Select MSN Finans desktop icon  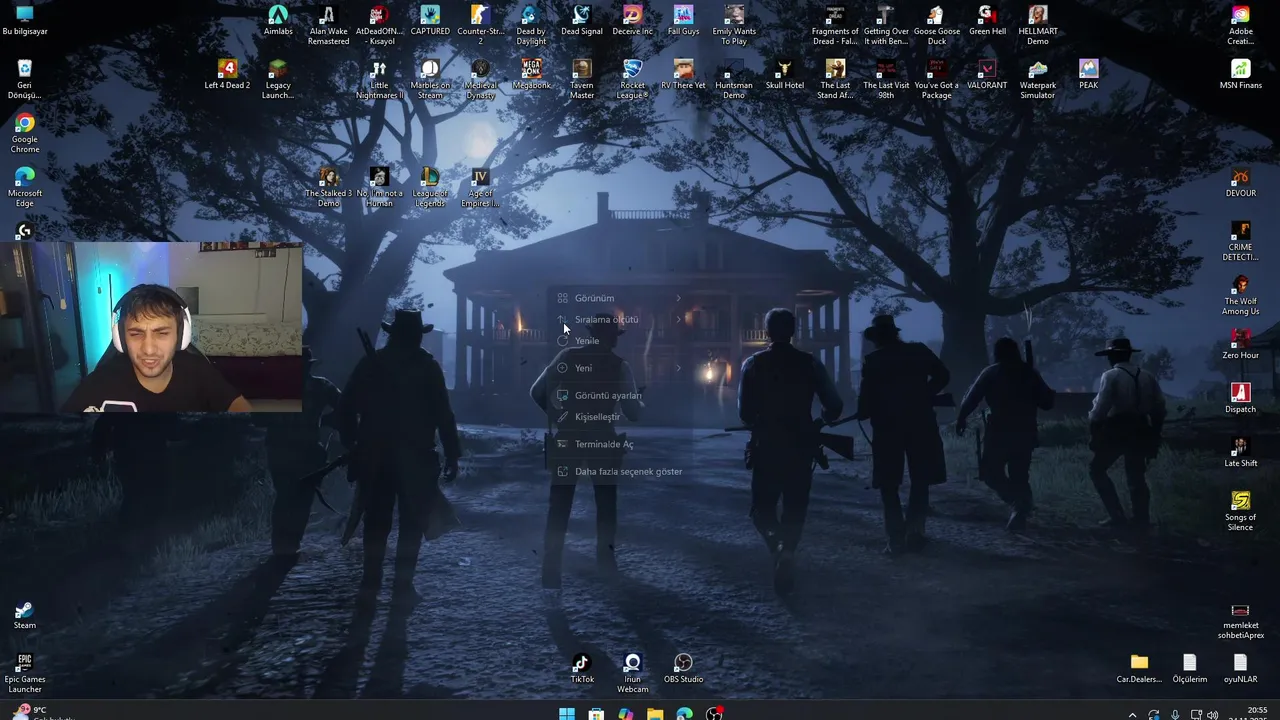[x=1240, y=74]
